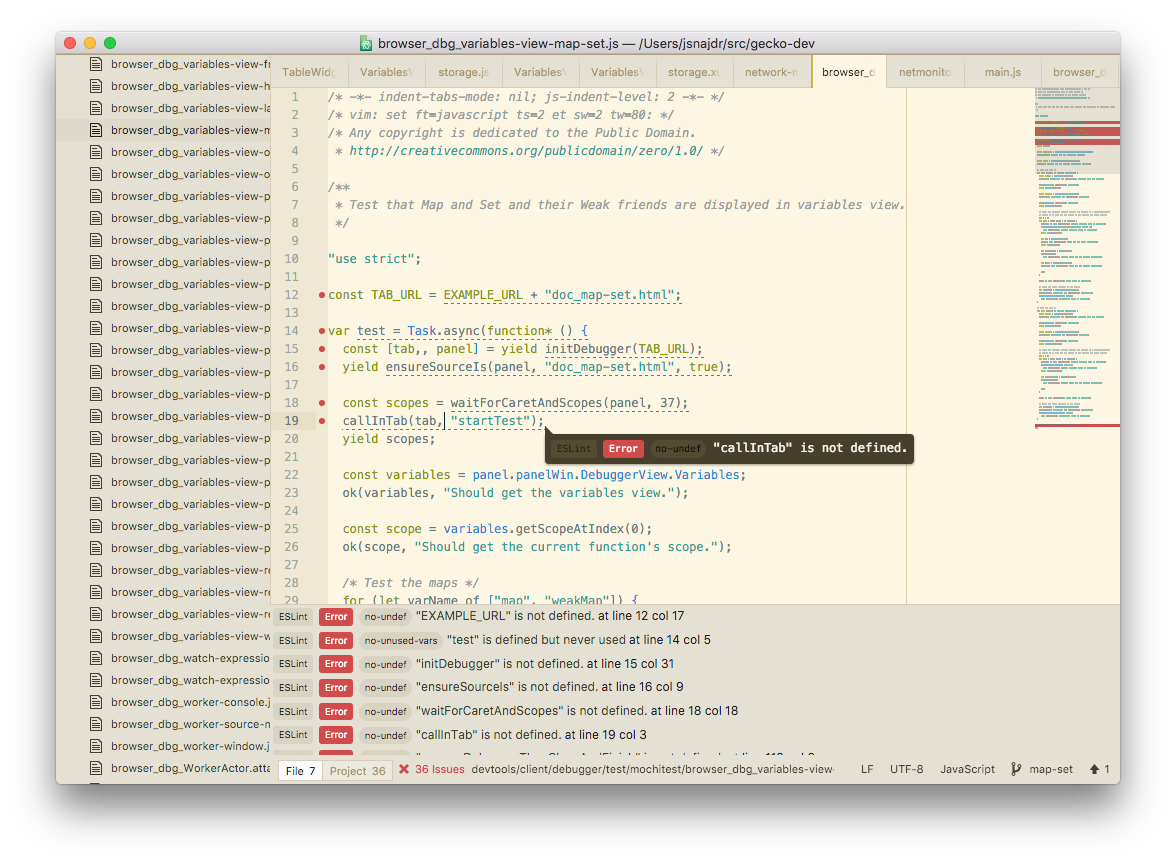Click the JS file icon in the title bar
Screen dimensions: 1176x864
(x=366, y=44)
